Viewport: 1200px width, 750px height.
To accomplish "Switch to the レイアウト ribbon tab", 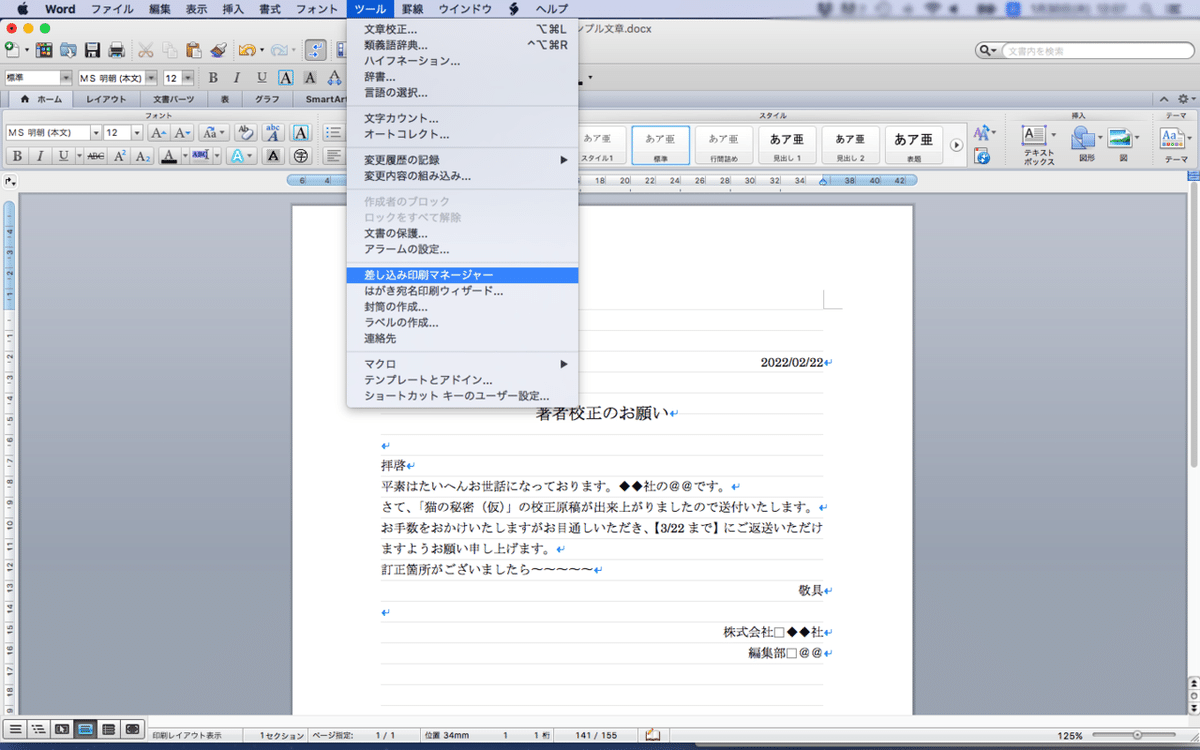I will (x=106, y=99).
